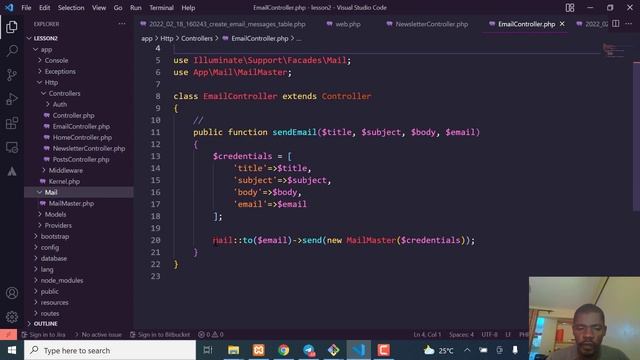This screenshot has height=360, width=640.
Task: Open the Extensions view
Action: 12,123
